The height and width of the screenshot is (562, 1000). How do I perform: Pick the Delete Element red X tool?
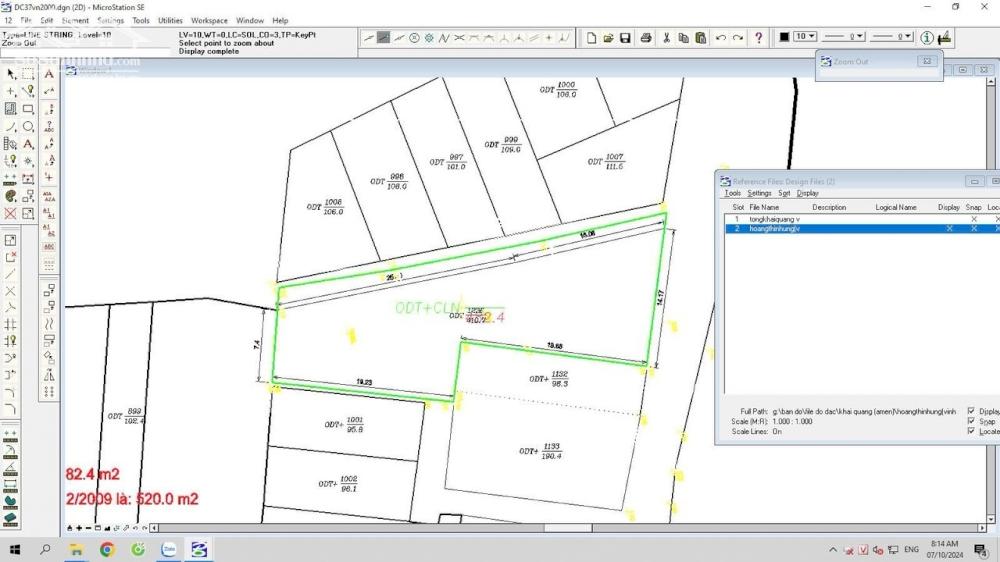11,213
